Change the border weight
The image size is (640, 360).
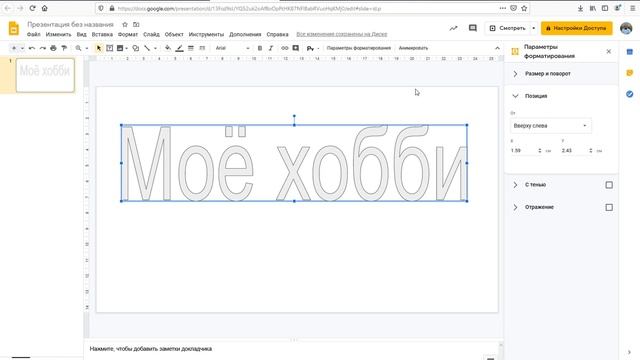click(191, 48)
